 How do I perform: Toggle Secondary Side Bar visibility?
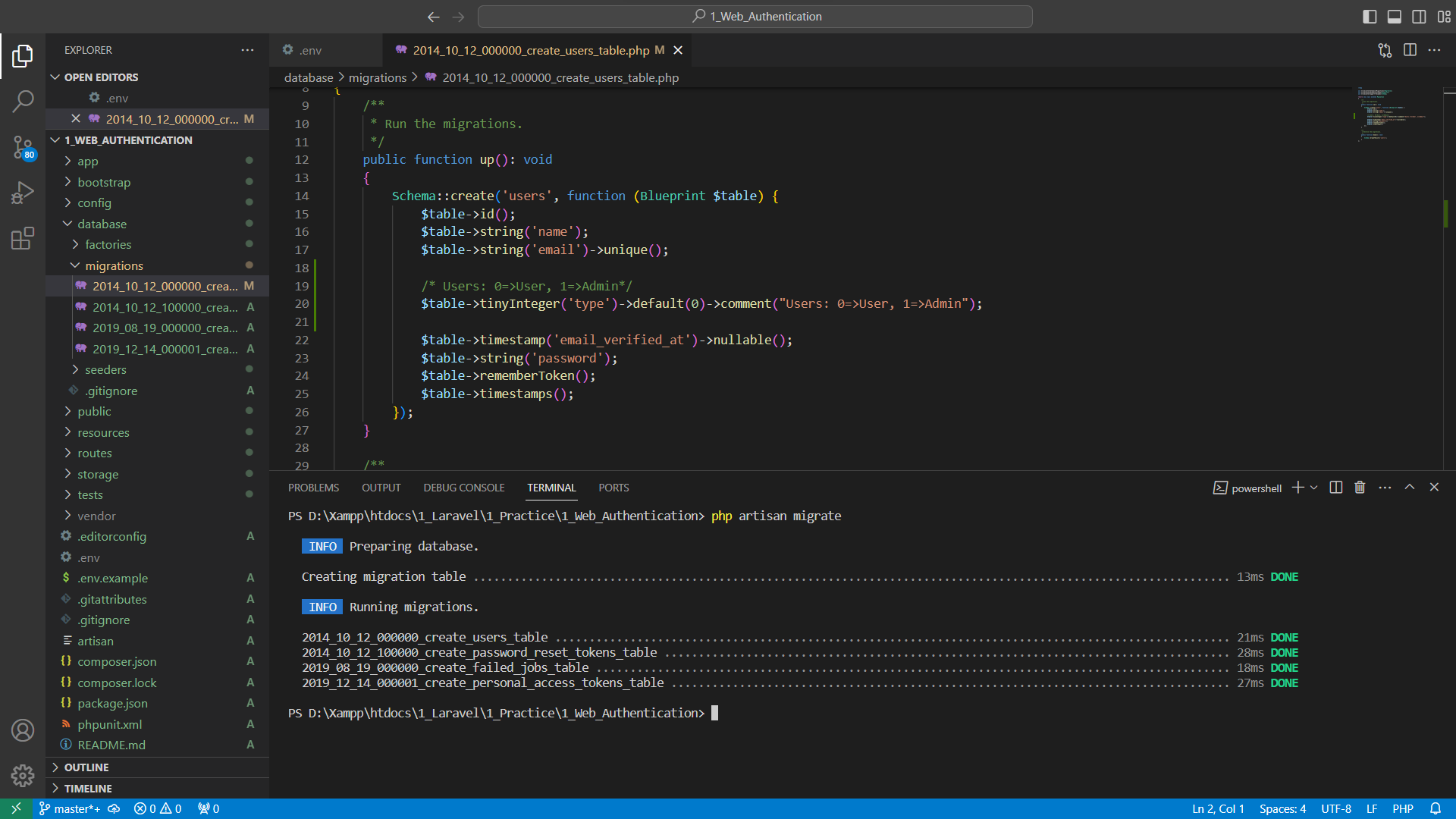(1419, 17)
